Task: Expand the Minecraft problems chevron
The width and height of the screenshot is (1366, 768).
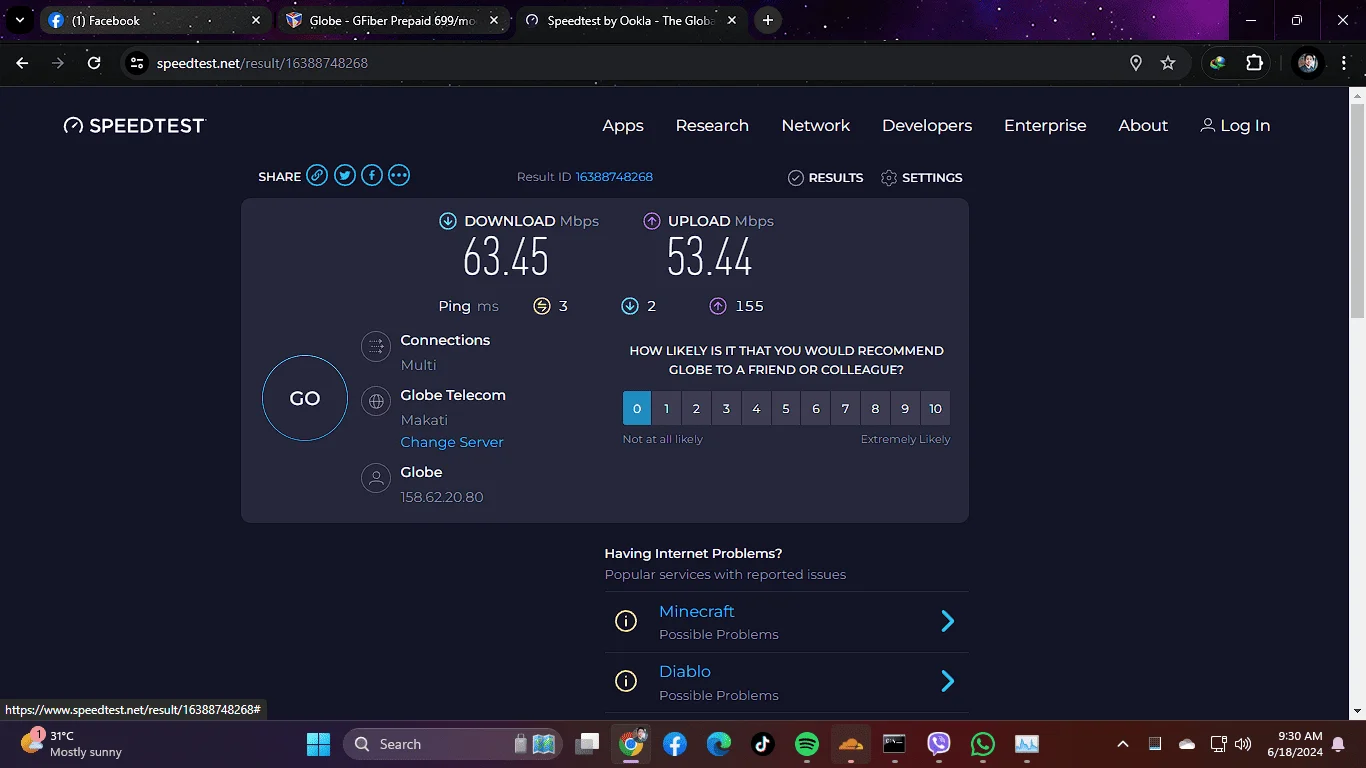Action: coord(948,622)
